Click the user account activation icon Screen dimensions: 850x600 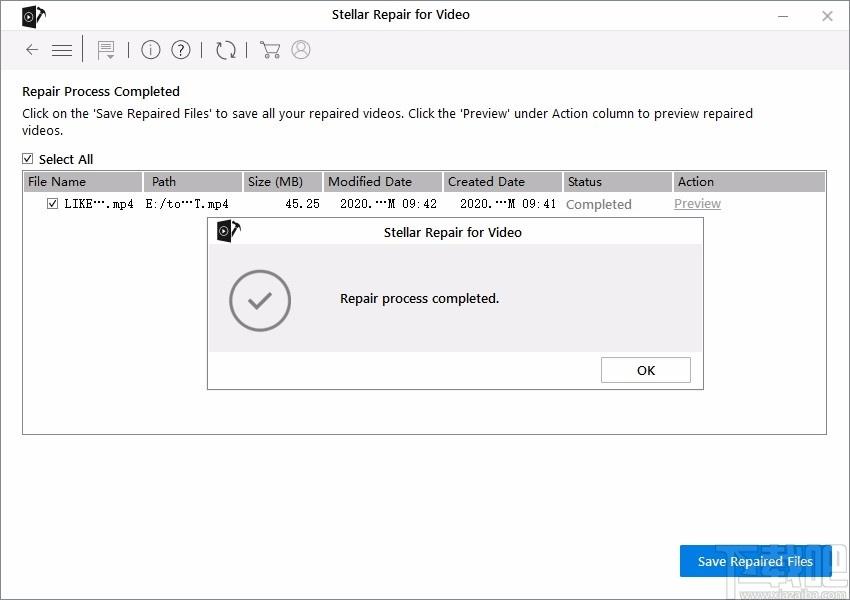tap(301, 50)
